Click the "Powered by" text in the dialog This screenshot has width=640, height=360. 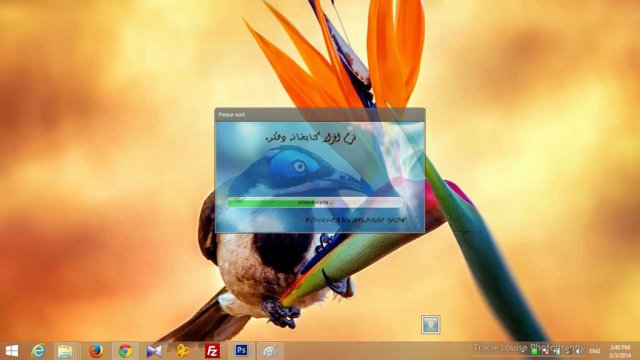click(356, 220)
